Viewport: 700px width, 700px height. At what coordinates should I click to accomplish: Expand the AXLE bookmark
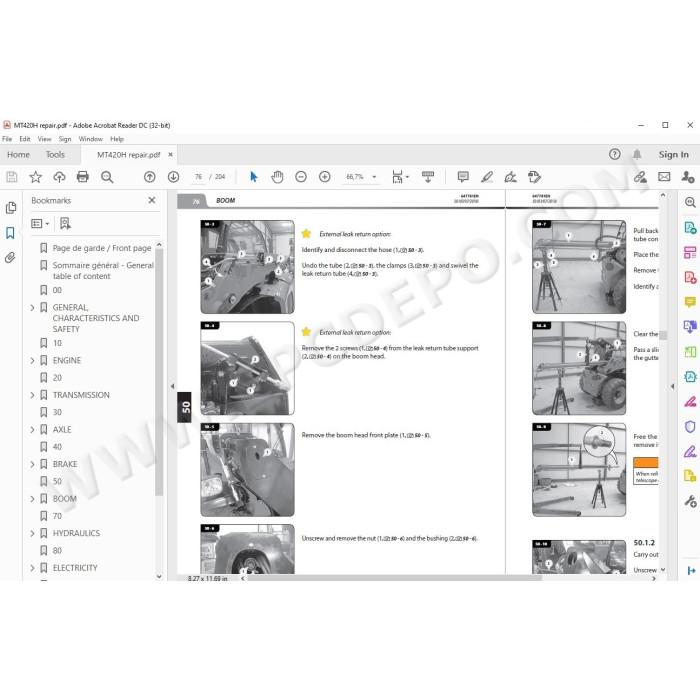(32, 430)
